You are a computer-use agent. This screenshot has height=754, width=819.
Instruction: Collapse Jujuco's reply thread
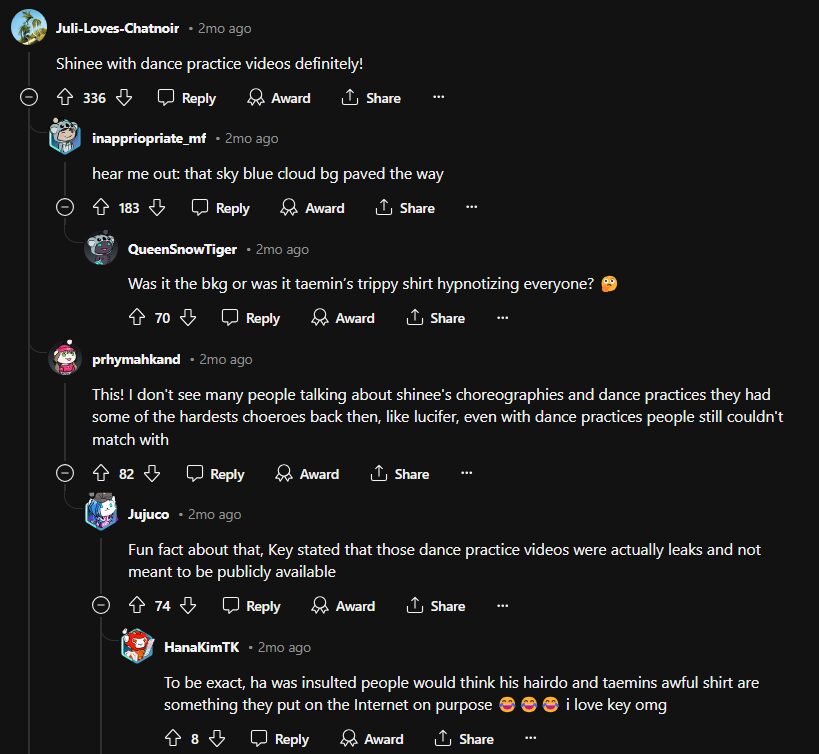tap(101, 605)
